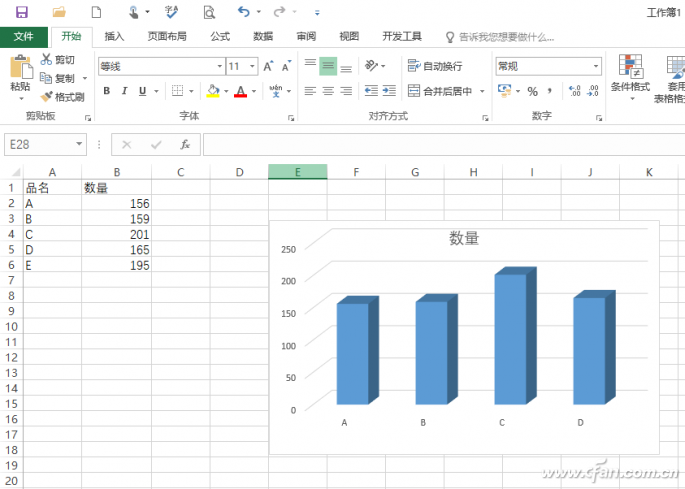This screenshot has width=685, height=489.
Task: Switch to 数据 Data tab
Action: pyautogui.click(x=263, y=37)
